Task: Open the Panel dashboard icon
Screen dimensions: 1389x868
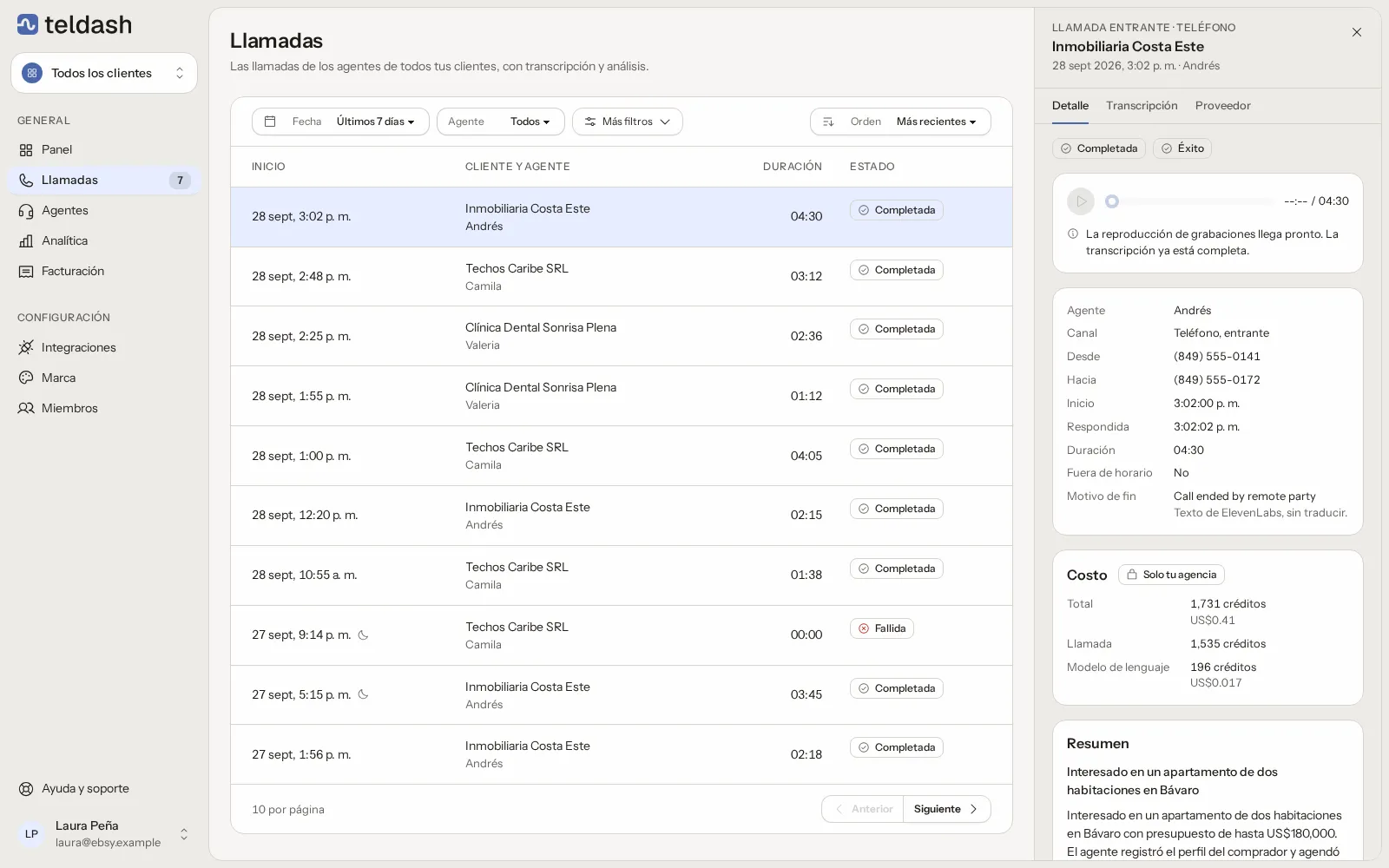Action: point(26,150)
